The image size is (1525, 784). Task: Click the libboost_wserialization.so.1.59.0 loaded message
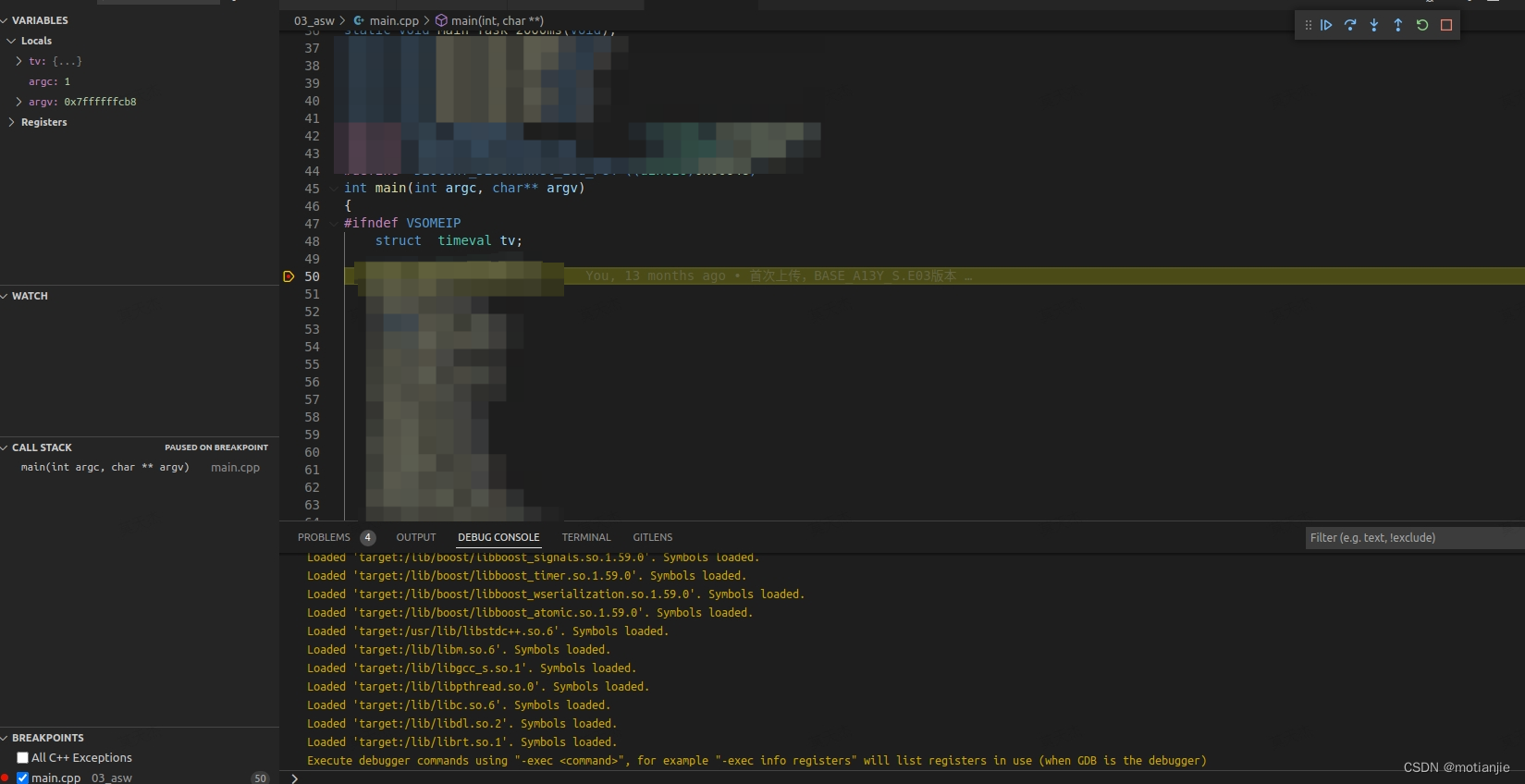(556, 594)
